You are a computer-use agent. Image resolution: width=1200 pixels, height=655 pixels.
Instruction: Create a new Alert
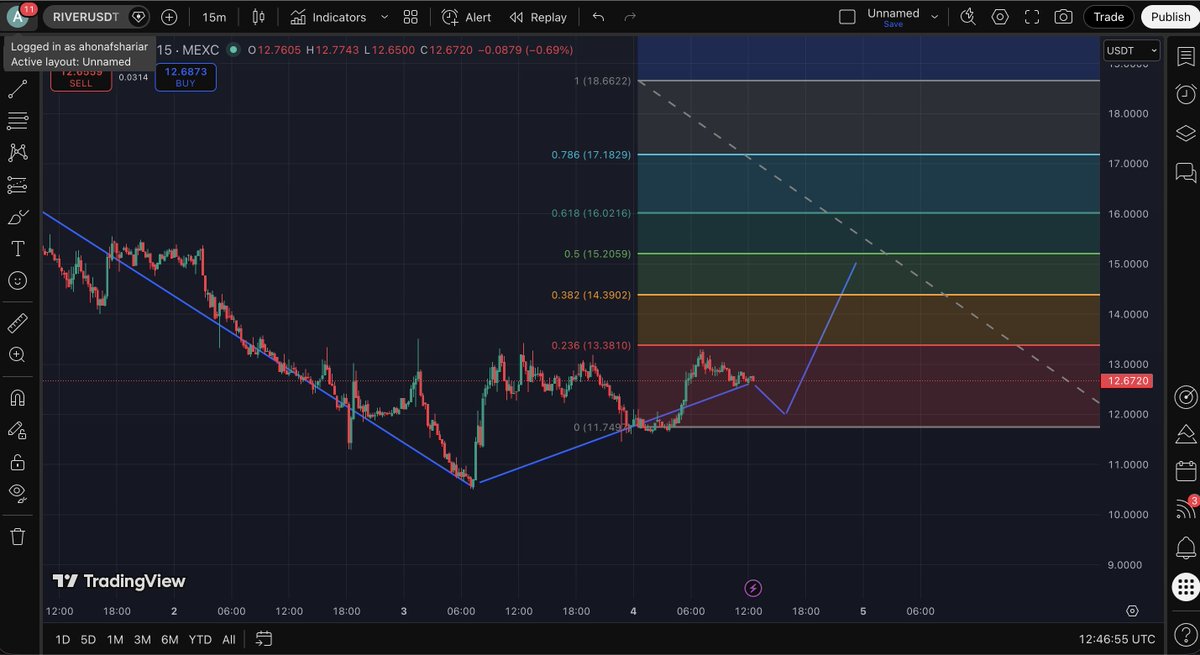pyautogui.click(x=467, y=17)
